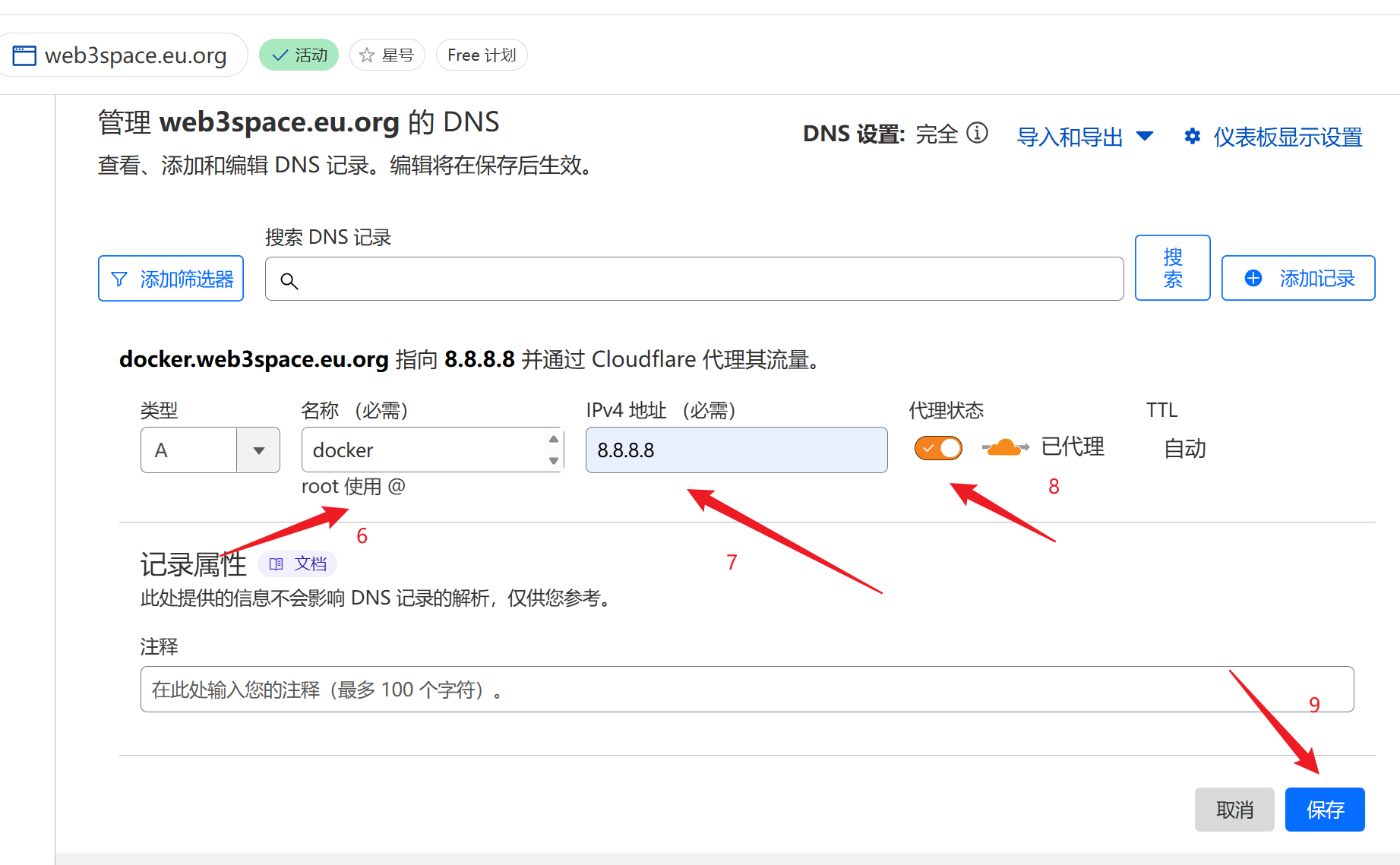Click the search magnifier icon in DNS search field
The height and width of the screenshot is (865, 1400).
coord(289,281)
